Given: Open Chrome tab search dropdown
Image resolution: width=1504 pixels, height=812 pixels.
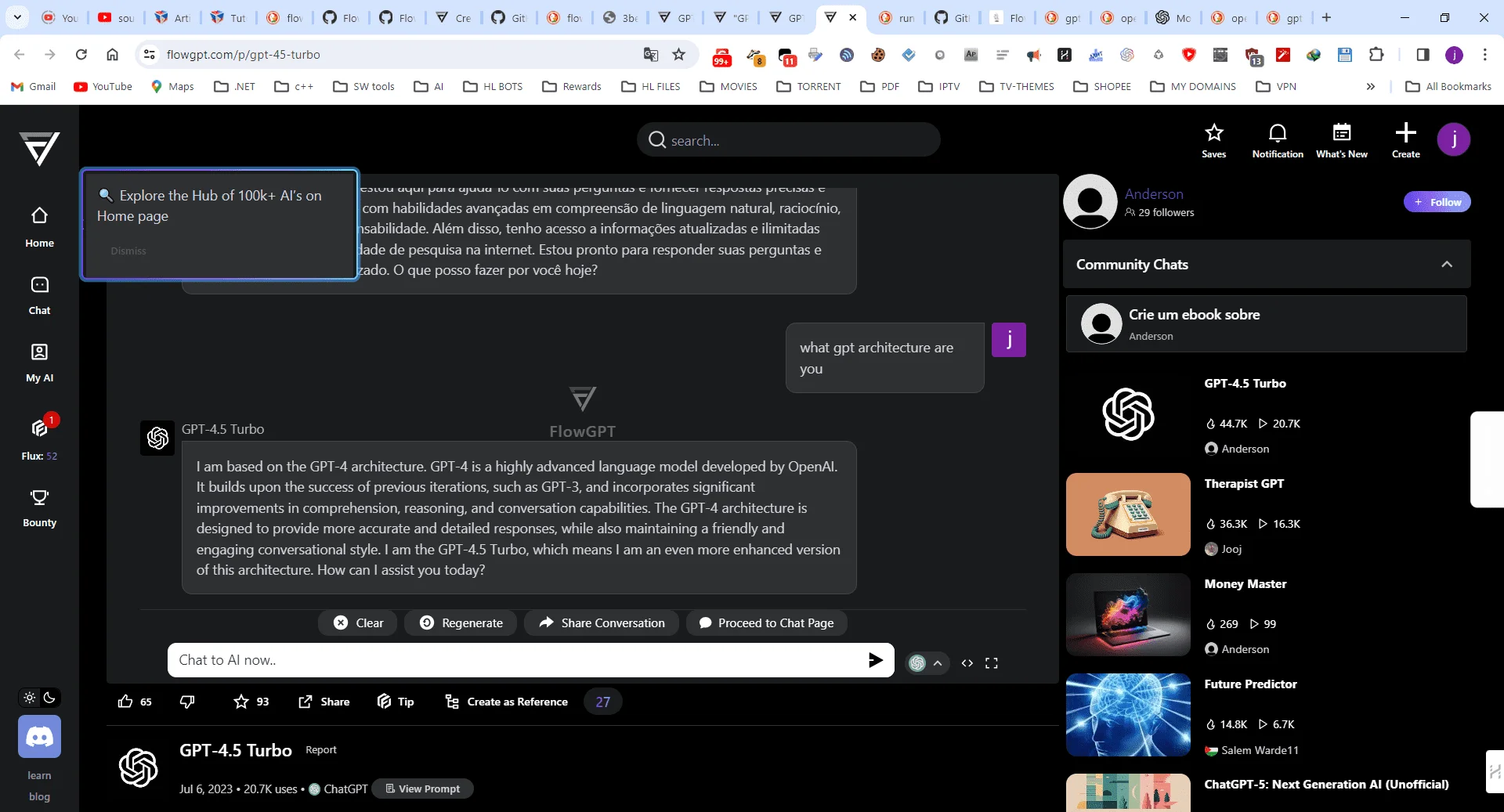Looking at the screenshot, I should pos(17,16).
